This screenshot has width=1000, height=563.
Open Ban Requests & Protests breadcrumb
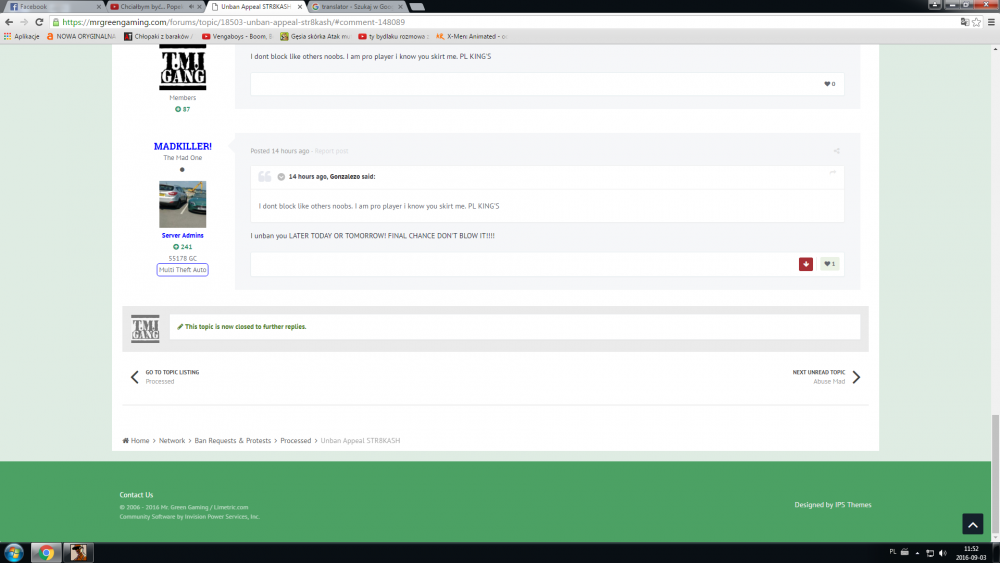(x=233, y=440)
